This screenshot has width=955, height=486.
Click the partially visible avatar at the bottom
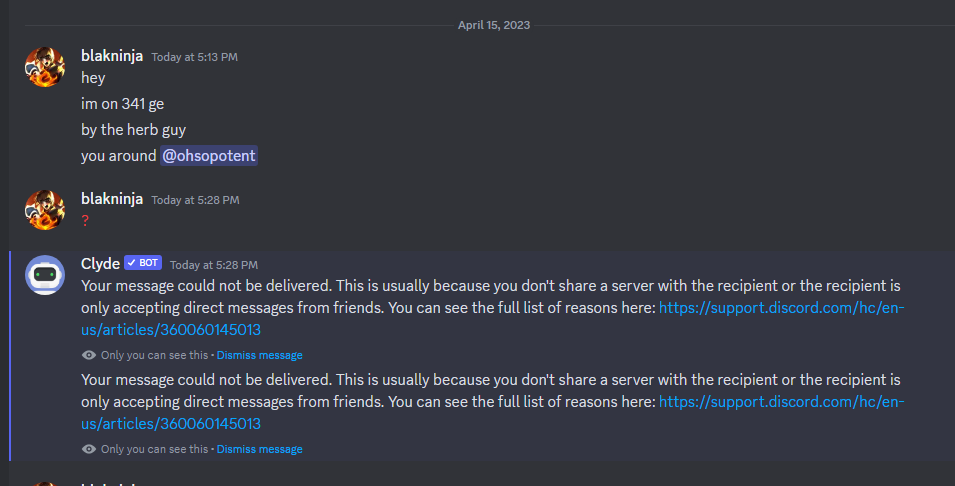pyautogui.click(x=45, y=482)
